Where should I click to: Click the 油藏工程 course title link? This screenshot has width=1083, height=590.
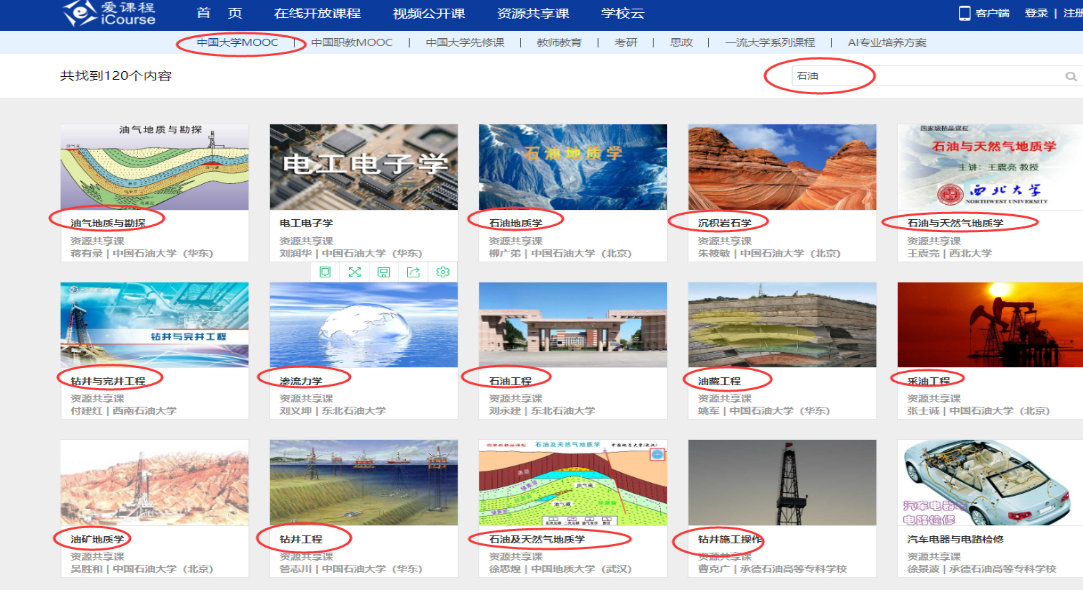[x=719, y=381]
